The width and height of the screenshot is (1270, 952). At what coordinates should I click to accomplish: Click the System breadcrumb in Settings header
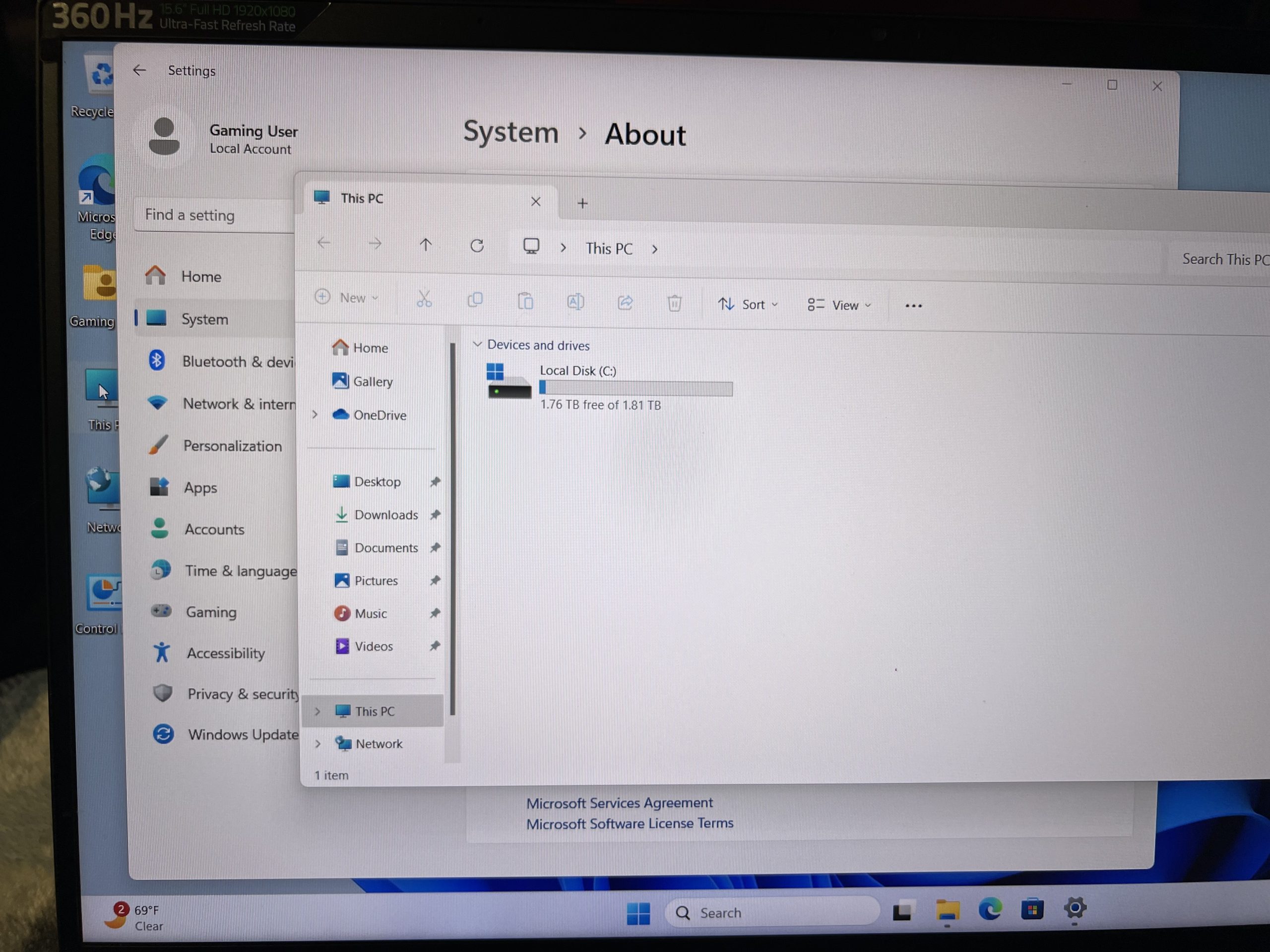pyautogui.click(x=510, y=132)
